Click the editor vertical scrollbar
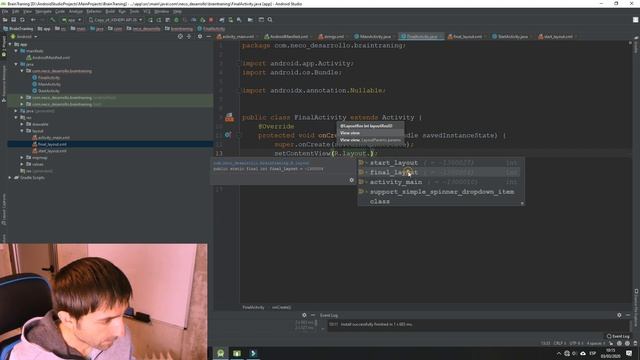This screenshot has width=640, height=360. pyautogui.click(x=631, y=171)
